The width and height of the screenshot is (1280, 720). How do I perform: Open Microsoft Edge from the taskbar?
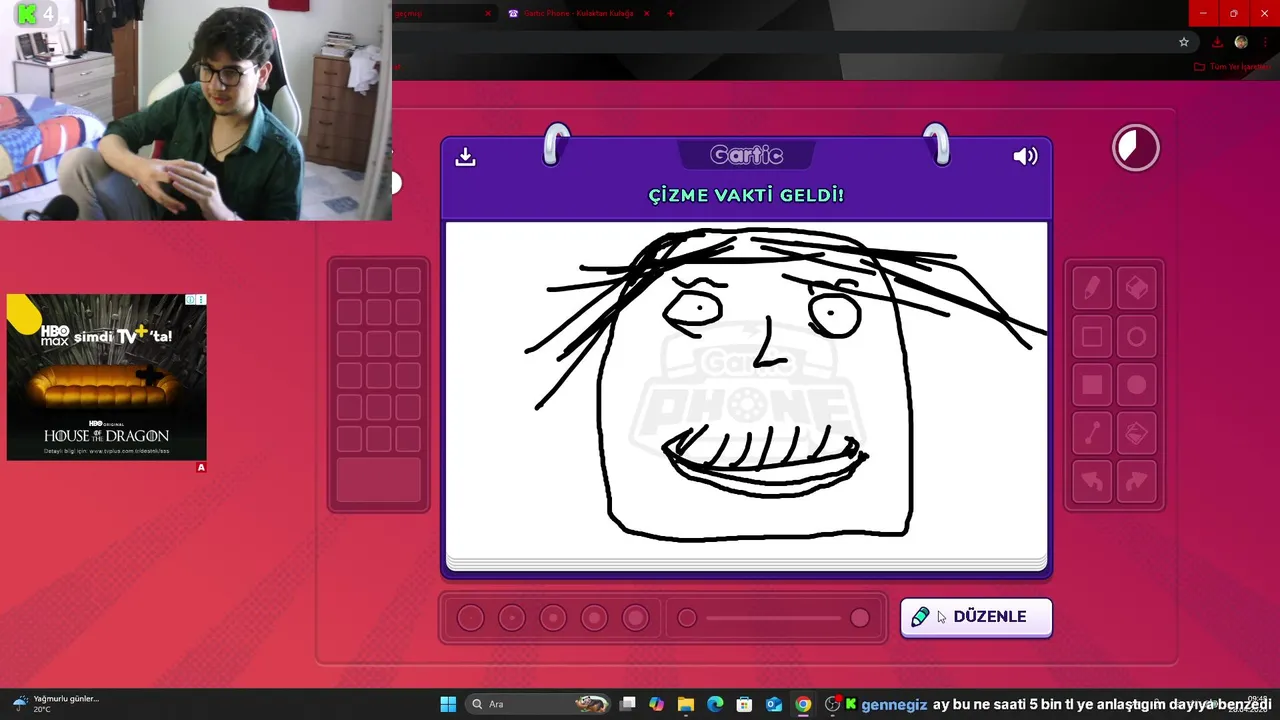point(715,704)
